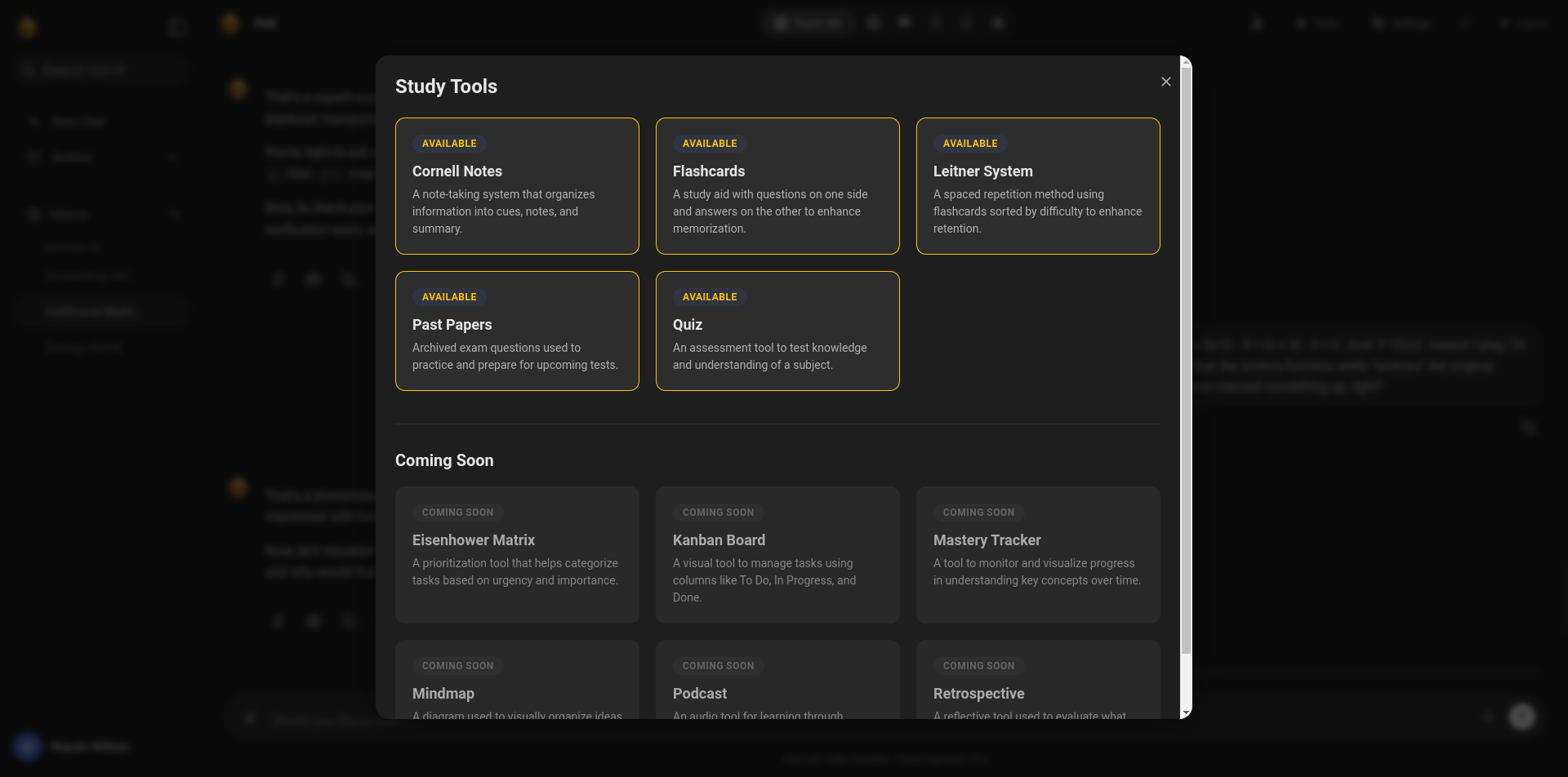Click the dialog scrollbar down arrow
The height and width of the screenshot is (777, 1568).
tap(1186, 713)
